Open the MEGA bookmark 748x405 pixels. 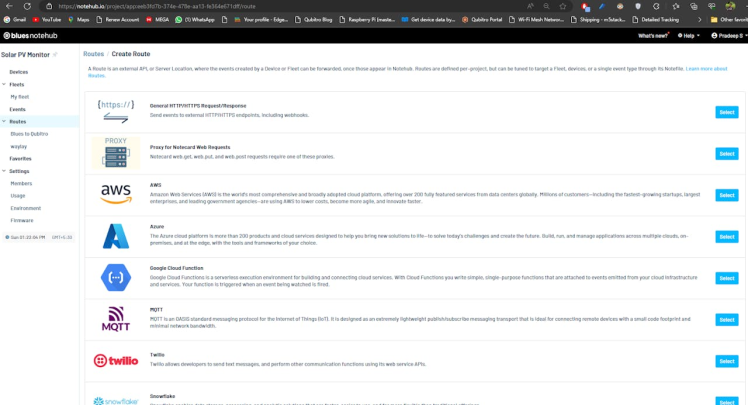click(x=157, y=20)
